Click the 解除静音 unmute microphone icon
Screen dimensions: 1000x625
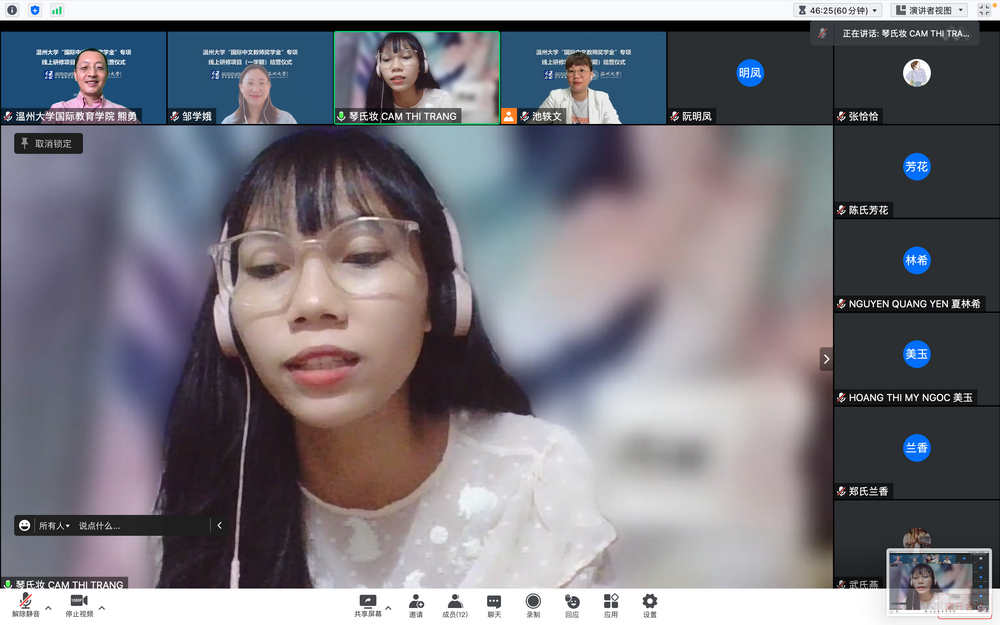pyautogui.click(x=26, y=601)
